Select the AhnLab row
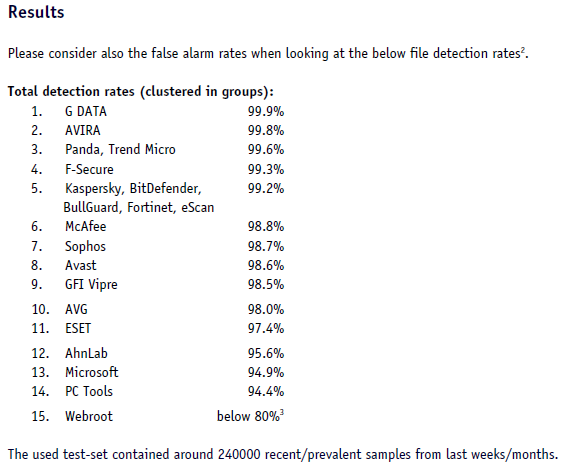 [157, 353]
